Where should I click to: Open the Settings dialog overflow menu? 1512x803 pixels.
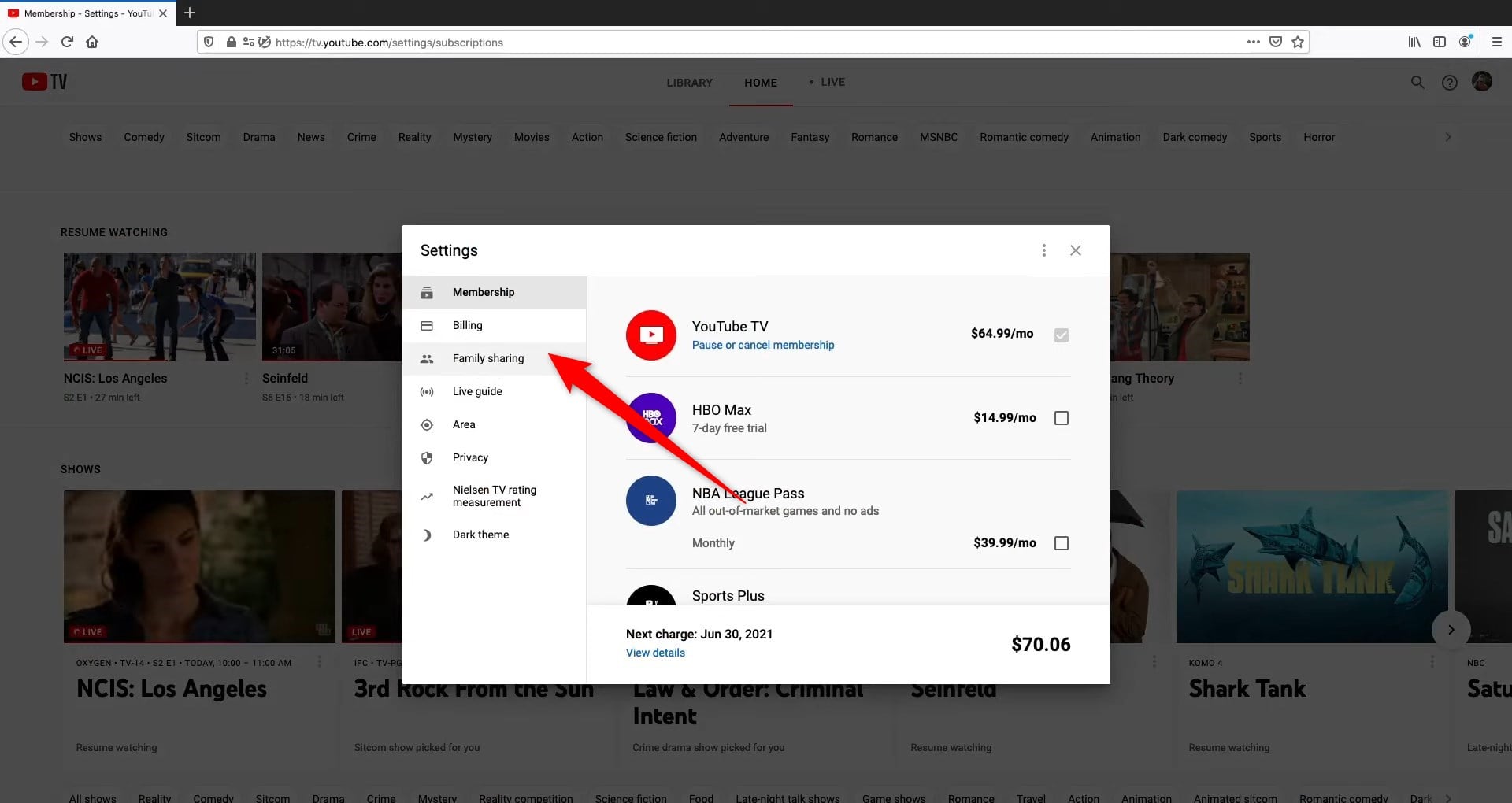(x=1044, y=250)
